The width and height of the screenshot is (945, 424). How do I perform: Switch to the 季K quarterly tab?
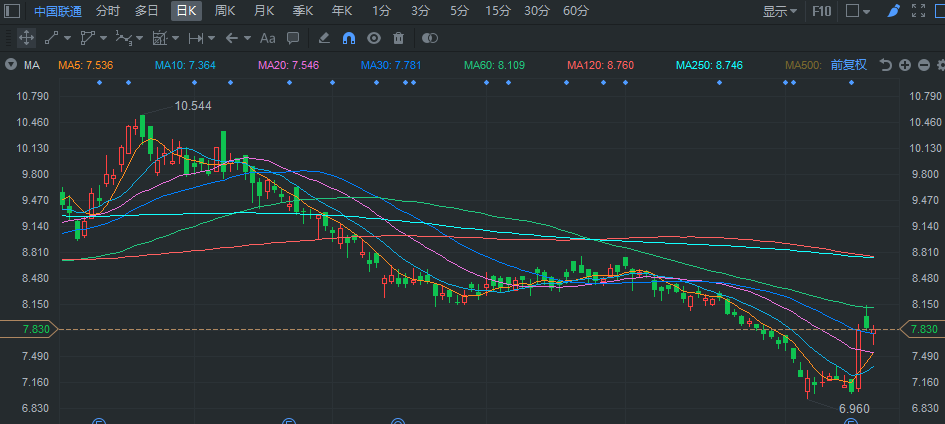point(303,11)
